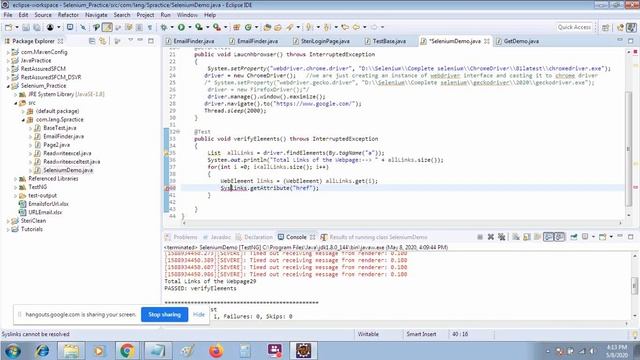Expand the Referenced Libraries node
Viewport: 640px width, 360px height.
(16, 179)
